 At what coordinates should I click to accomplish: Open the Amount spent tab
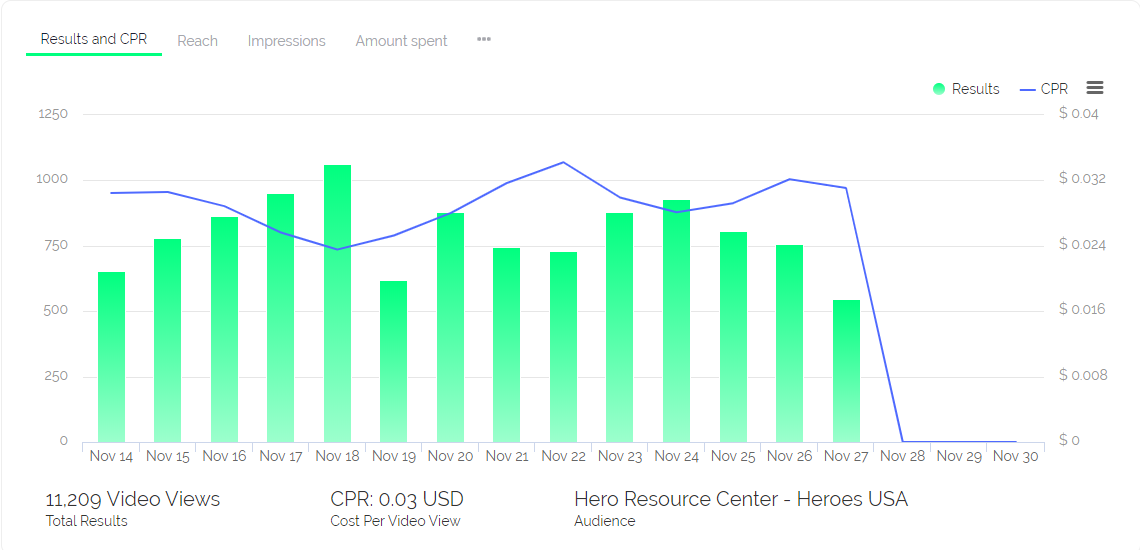(x=401, y=41)
